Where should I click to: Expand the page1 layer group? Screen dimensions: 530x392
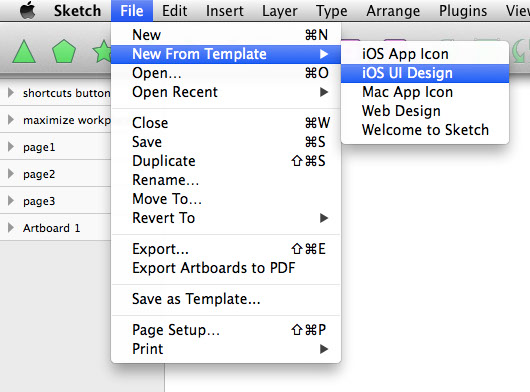tap(11, 146)
